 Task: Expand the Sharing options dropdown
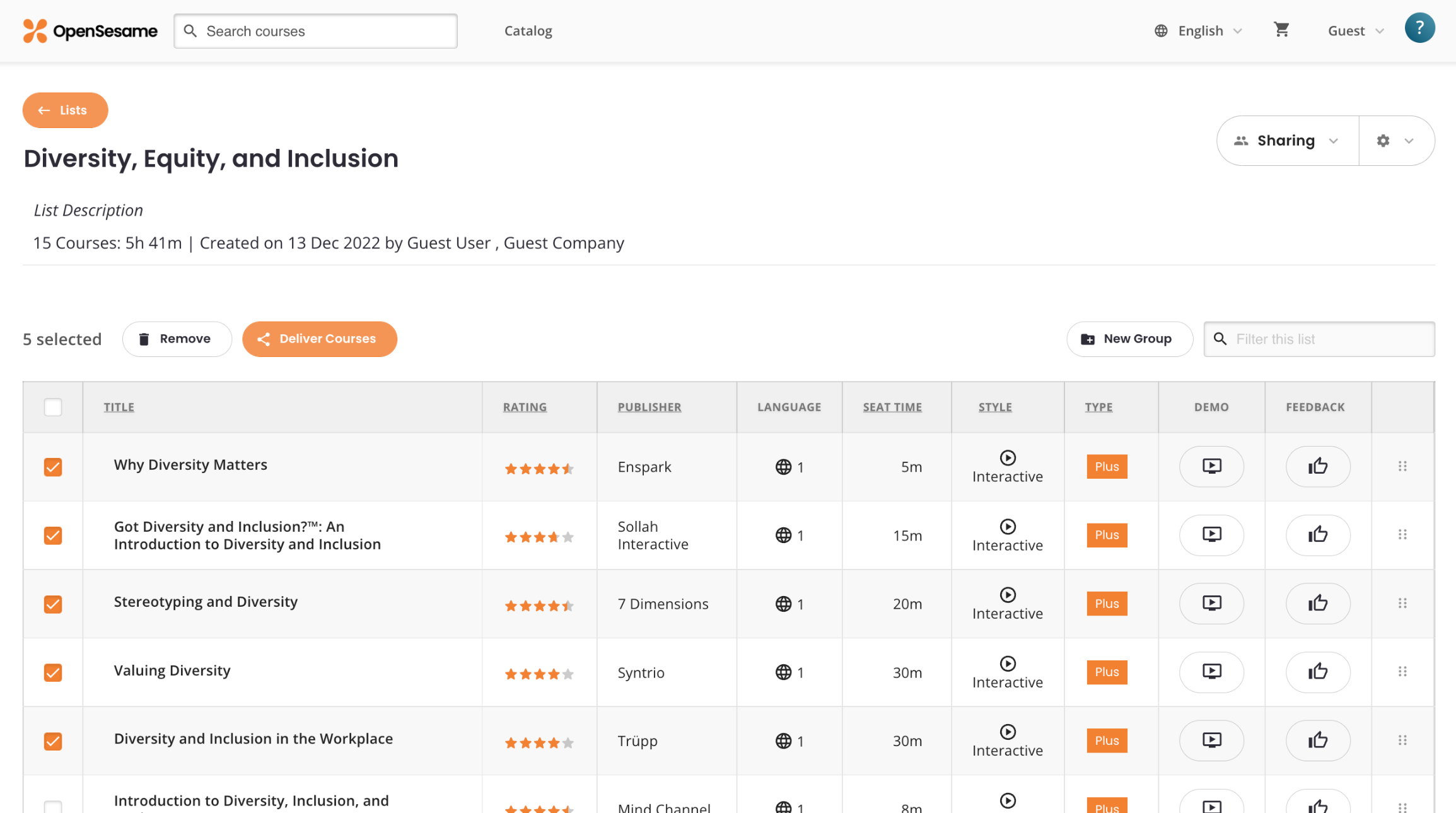click(x=1286, y=141)
